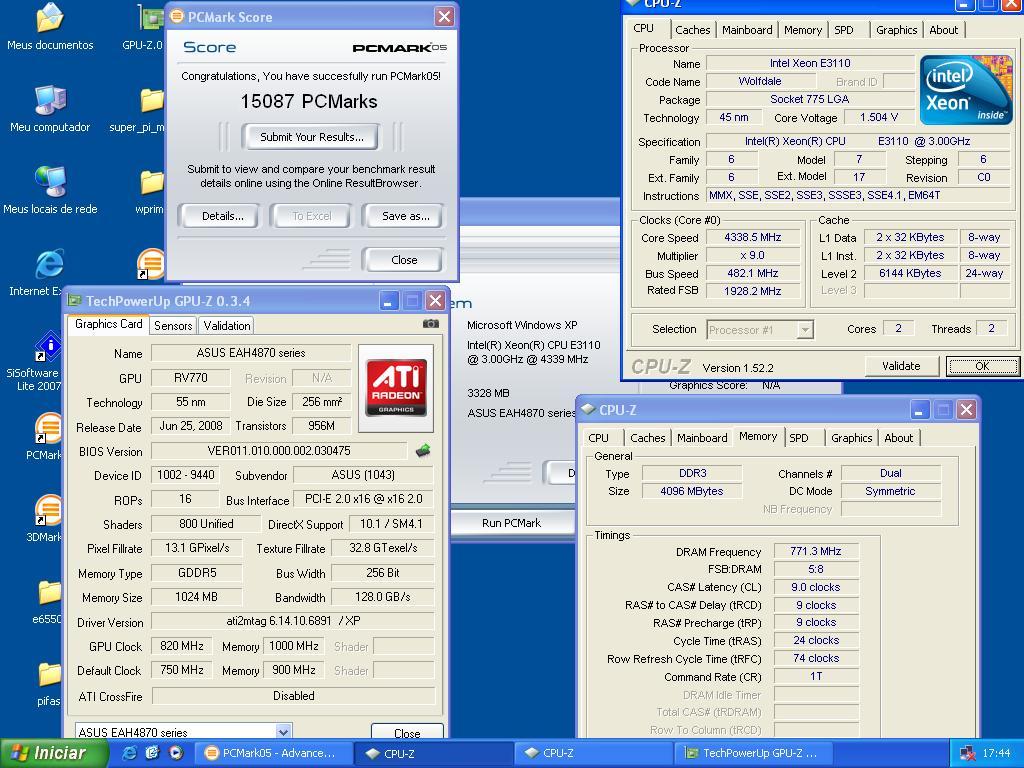Select the Graphics Card tab in GPU-Z

coord(108,324)
